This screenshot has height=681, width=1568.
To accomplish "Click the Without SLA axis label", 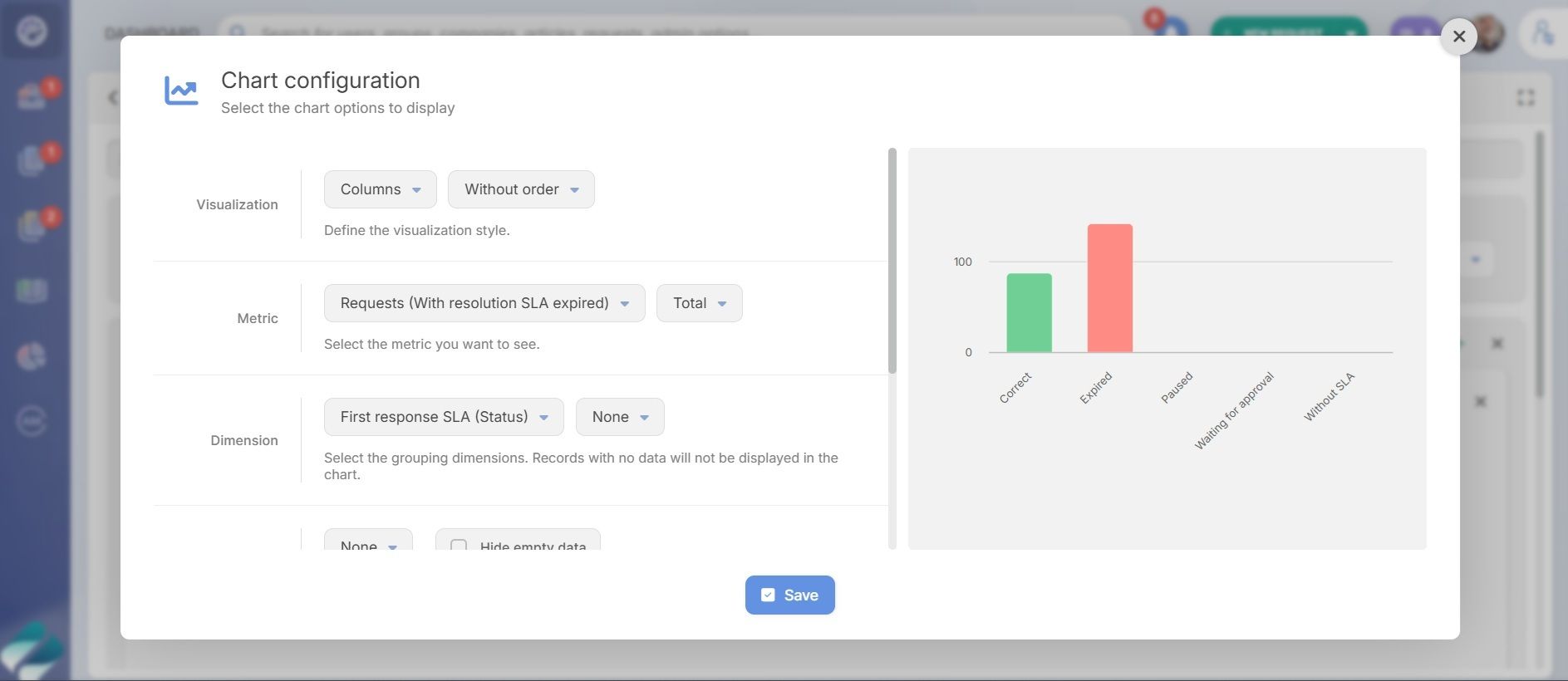I will [1329, 397].
